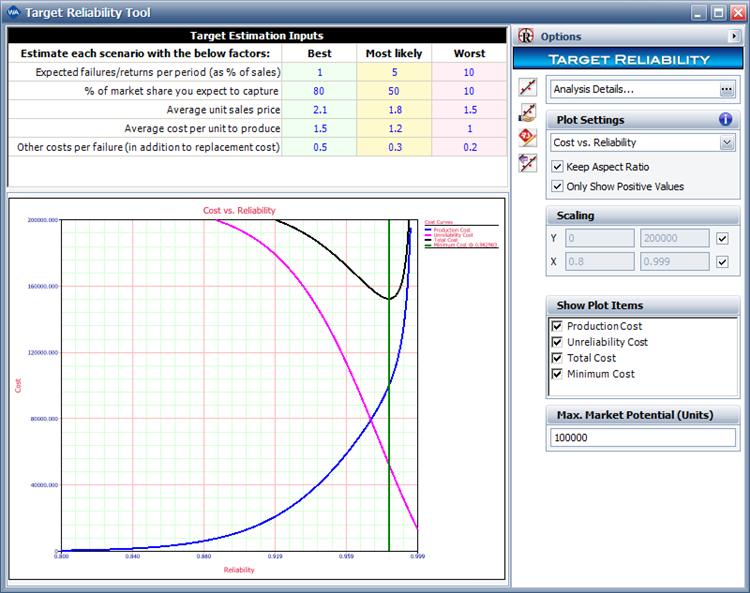Click plot icon with purple arrow

528,162
